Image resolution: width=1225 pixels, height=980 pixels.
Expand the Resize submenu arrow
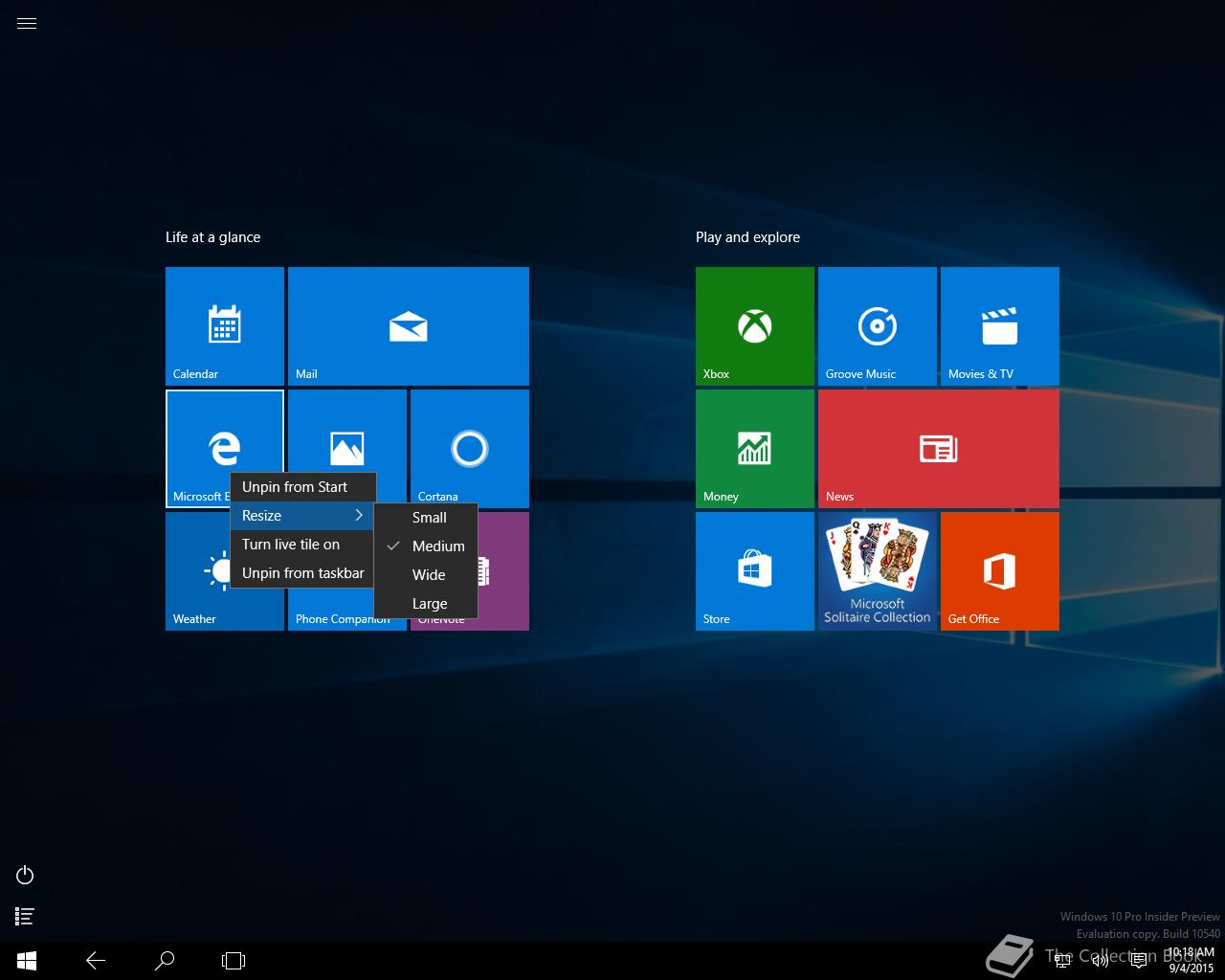pyautogui.click(x=359, y=516)
